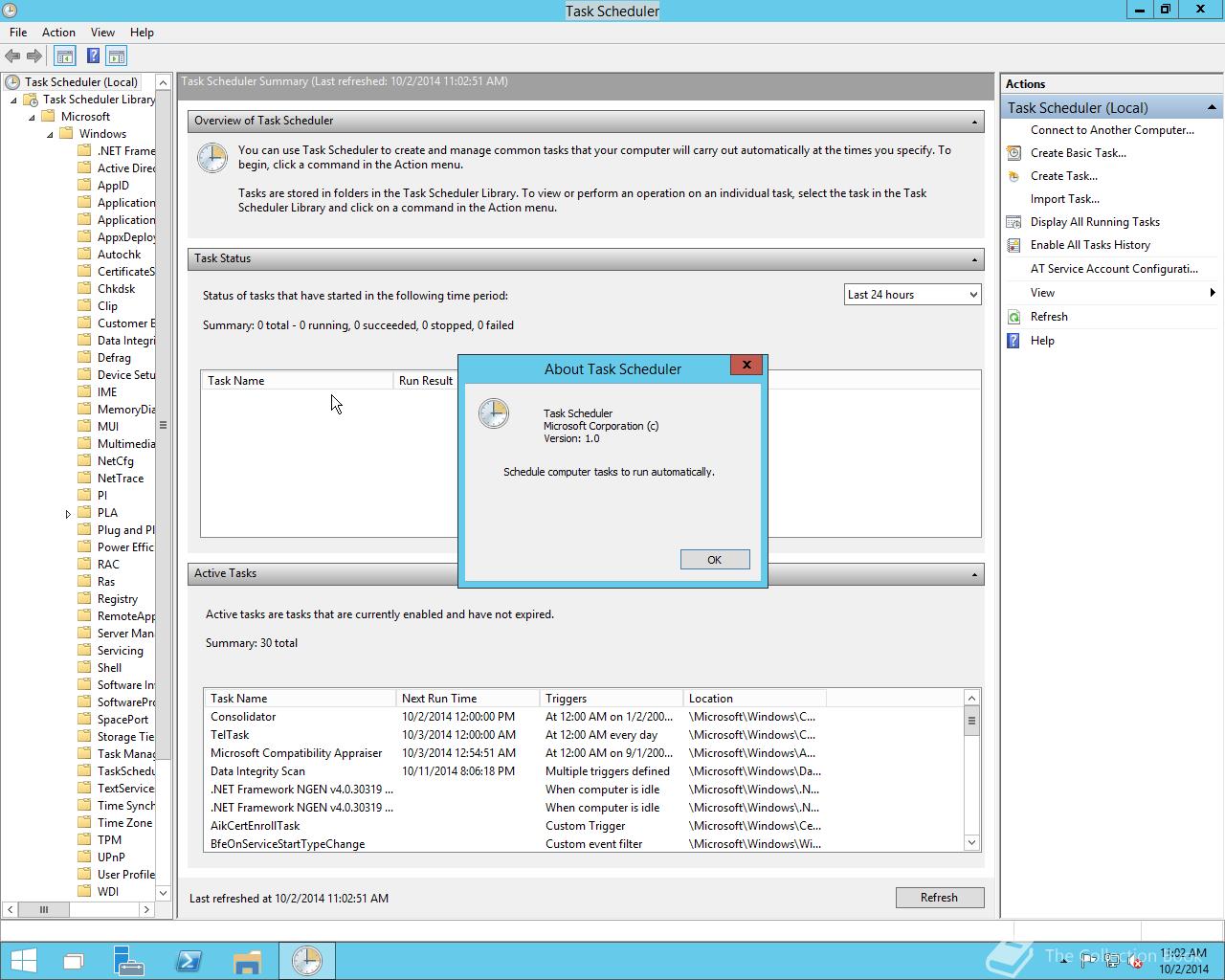1225x980 pixels.
Task: Click Import Task action
Action: tap(1064, 199)
